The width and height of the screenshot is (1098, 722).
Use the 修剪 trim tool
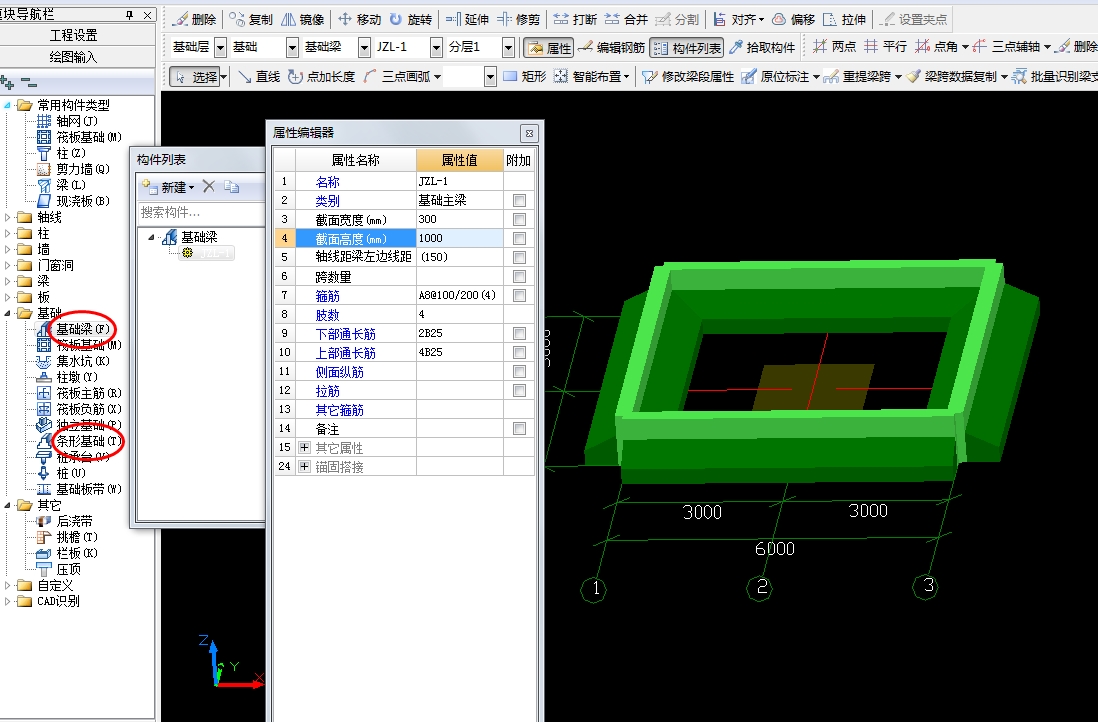519,20
